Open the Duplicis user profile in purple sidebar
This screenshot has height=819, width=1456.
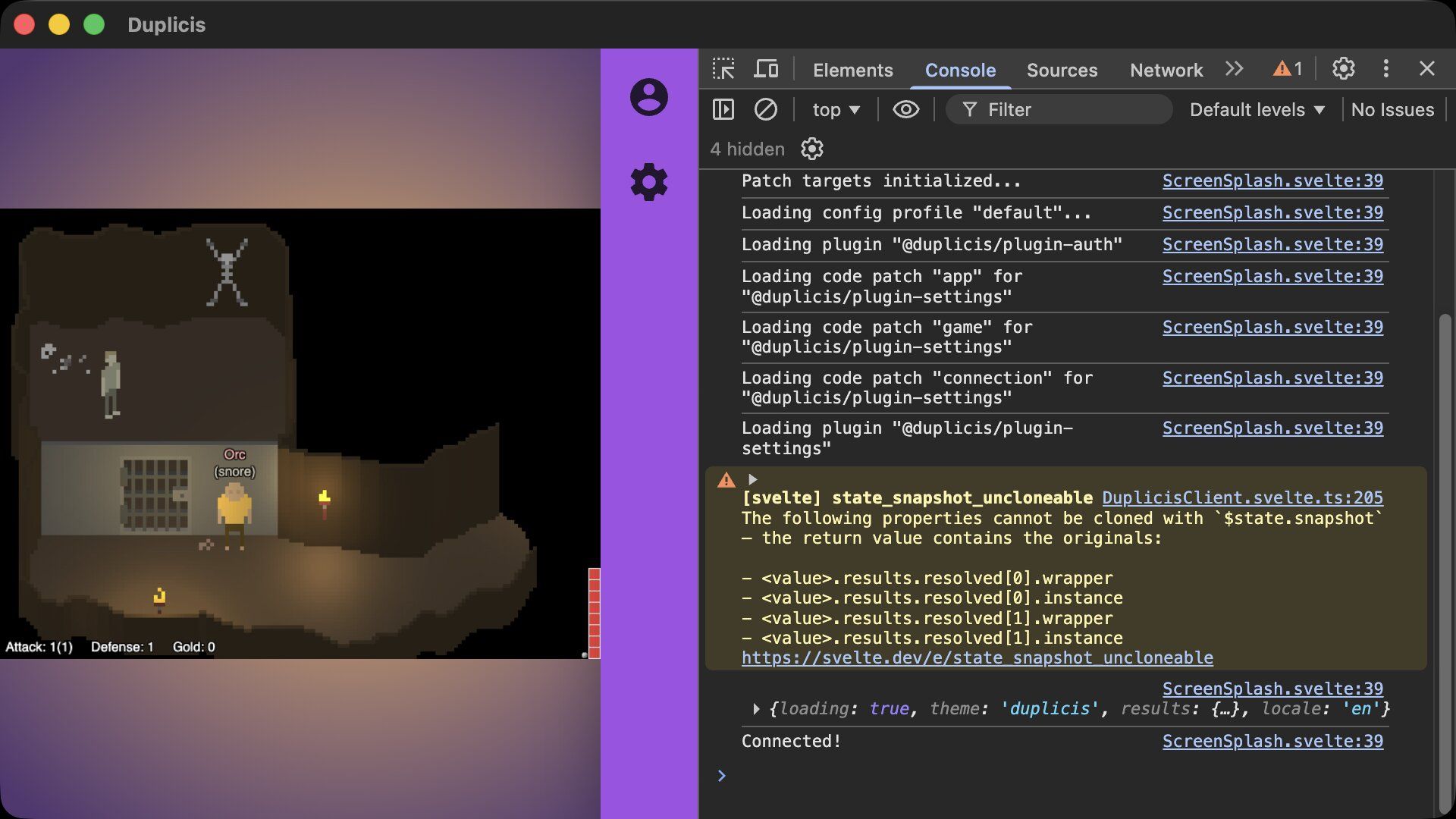pos(648,96)
